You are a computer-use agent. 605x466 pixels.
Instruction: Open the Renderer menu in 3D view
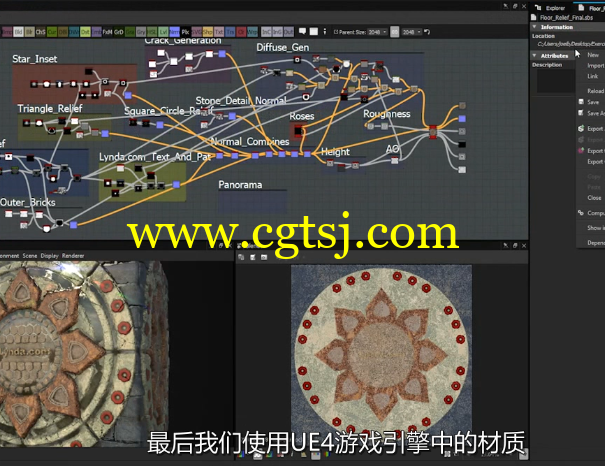click(x=73, y=256)
